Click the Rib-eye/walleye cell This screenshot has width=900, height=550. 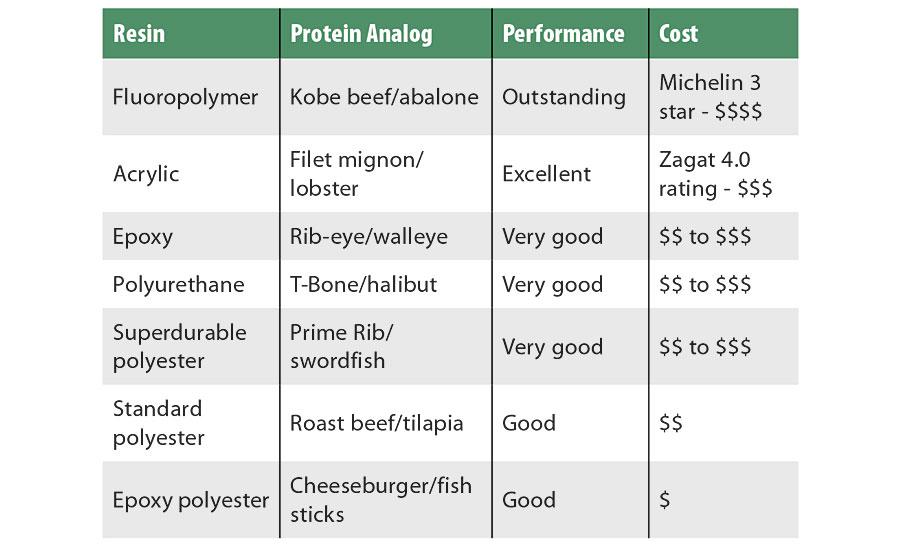click(x=369, y=237)
